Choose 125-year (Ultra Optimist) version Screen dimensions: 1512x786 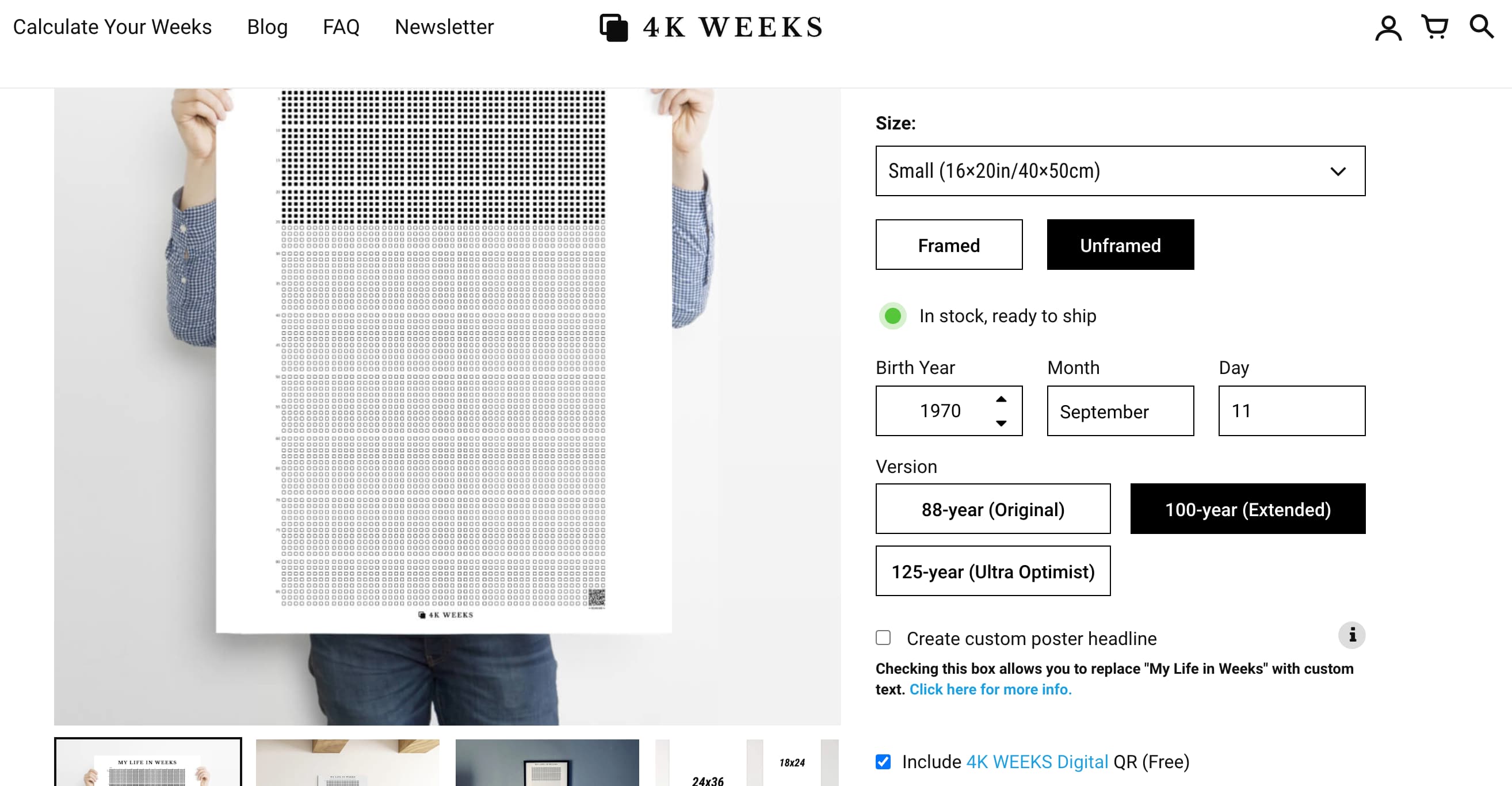(x=993, y=571)
